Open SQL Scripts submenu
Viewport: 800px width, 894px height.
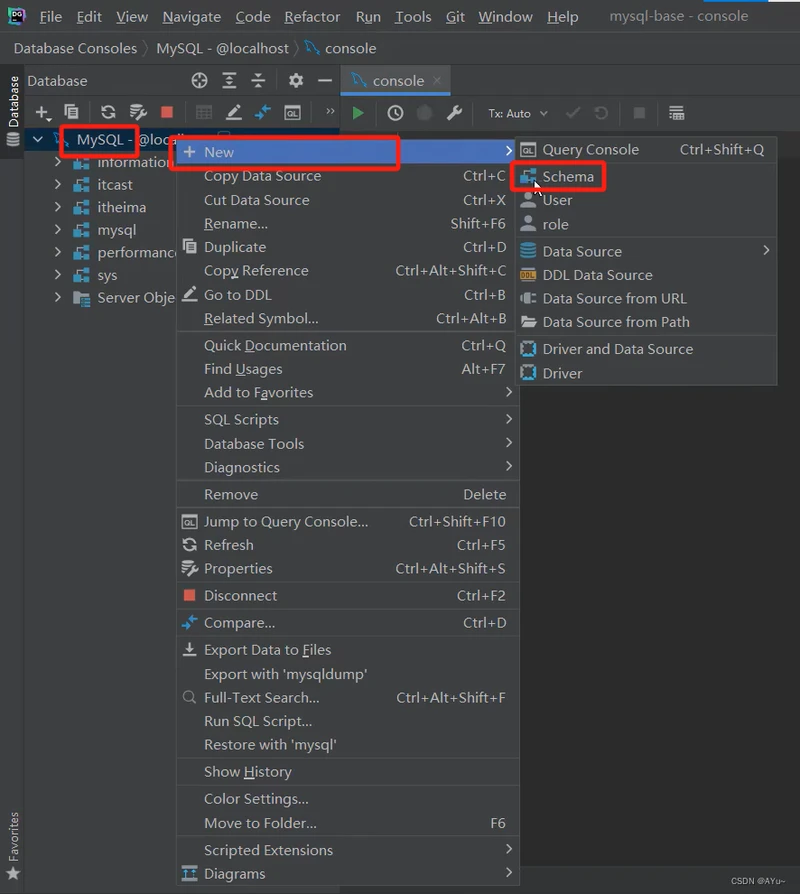click(x=348, y=420)
